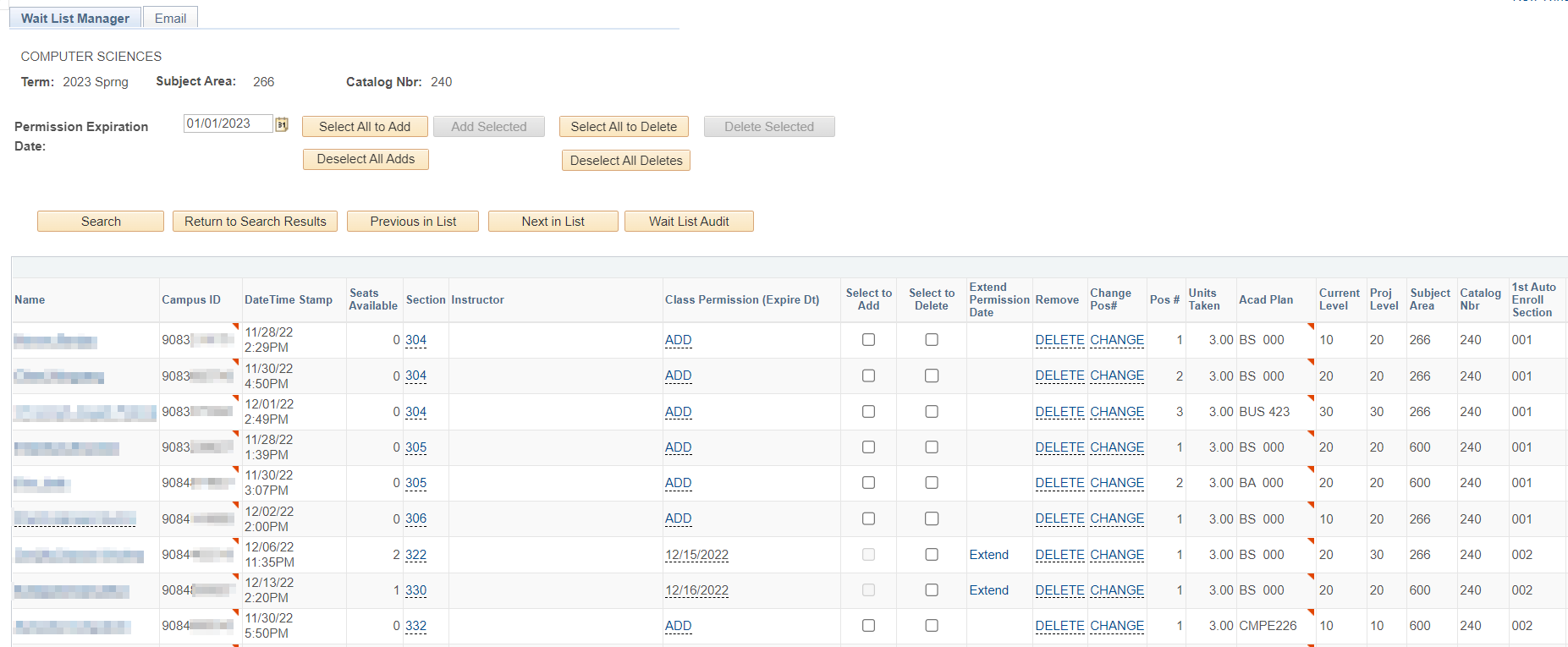
Task: Check Select to Add for section 332 row
Action: tap(868, 626)
